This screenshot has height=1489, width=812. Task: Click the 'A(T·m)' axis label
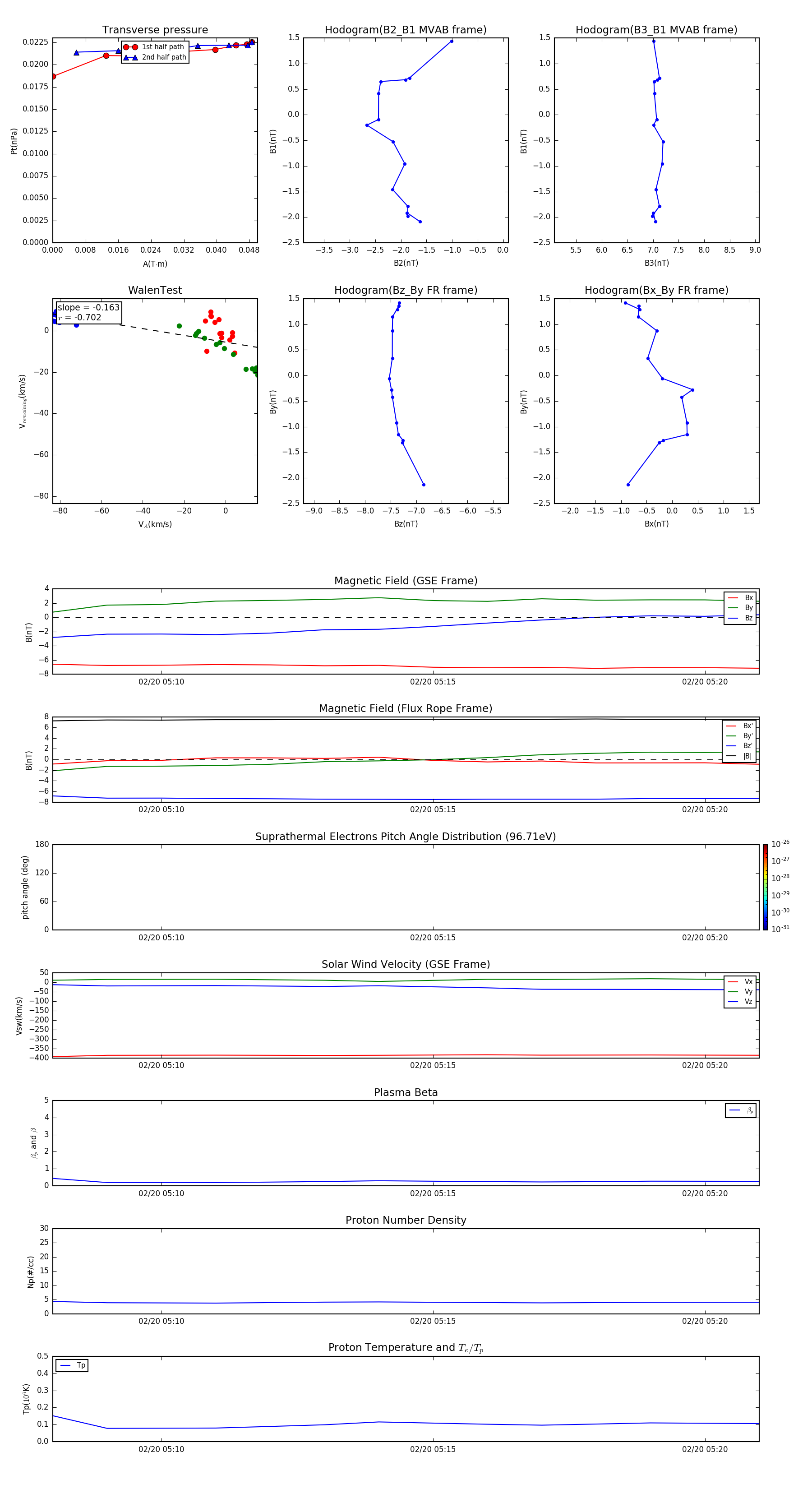(155, 264)
